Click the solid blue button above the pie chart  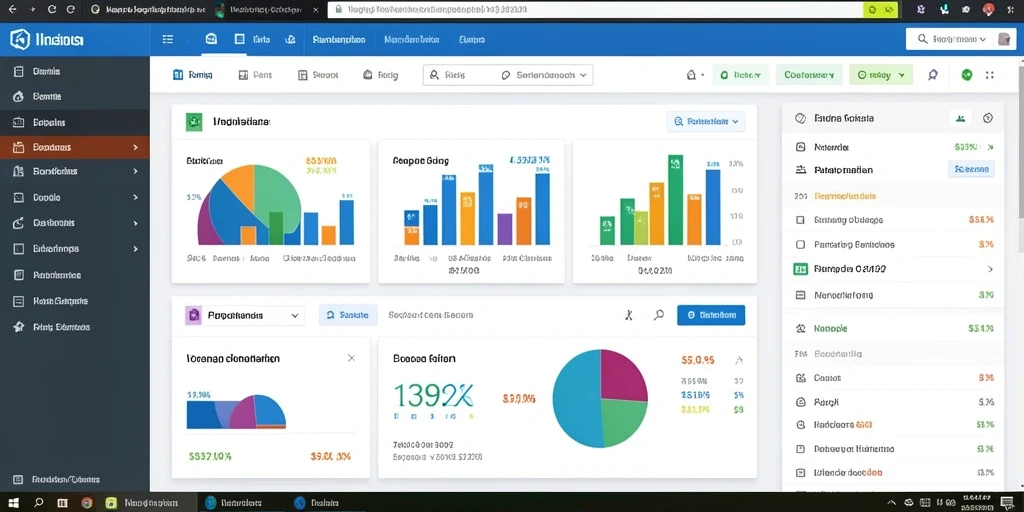click(711, 315)
